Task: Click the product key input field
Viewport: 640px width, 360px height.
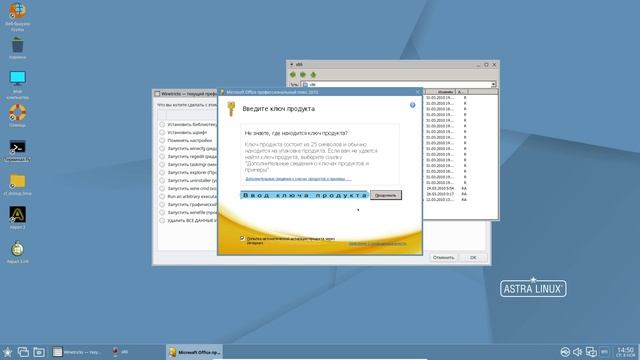Action: (304, 195)
